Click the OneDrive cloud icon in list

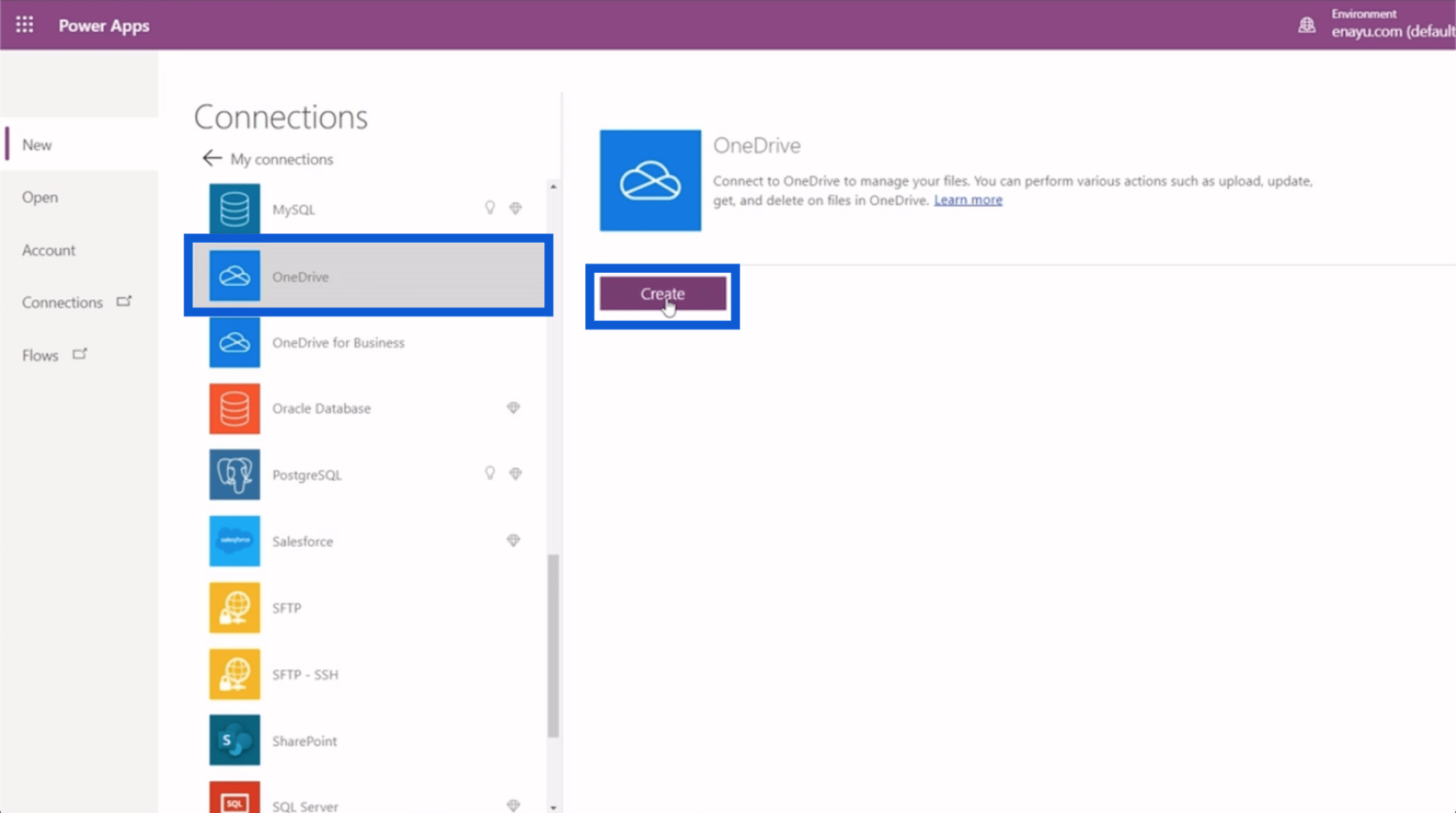click(x=234, y=276)
